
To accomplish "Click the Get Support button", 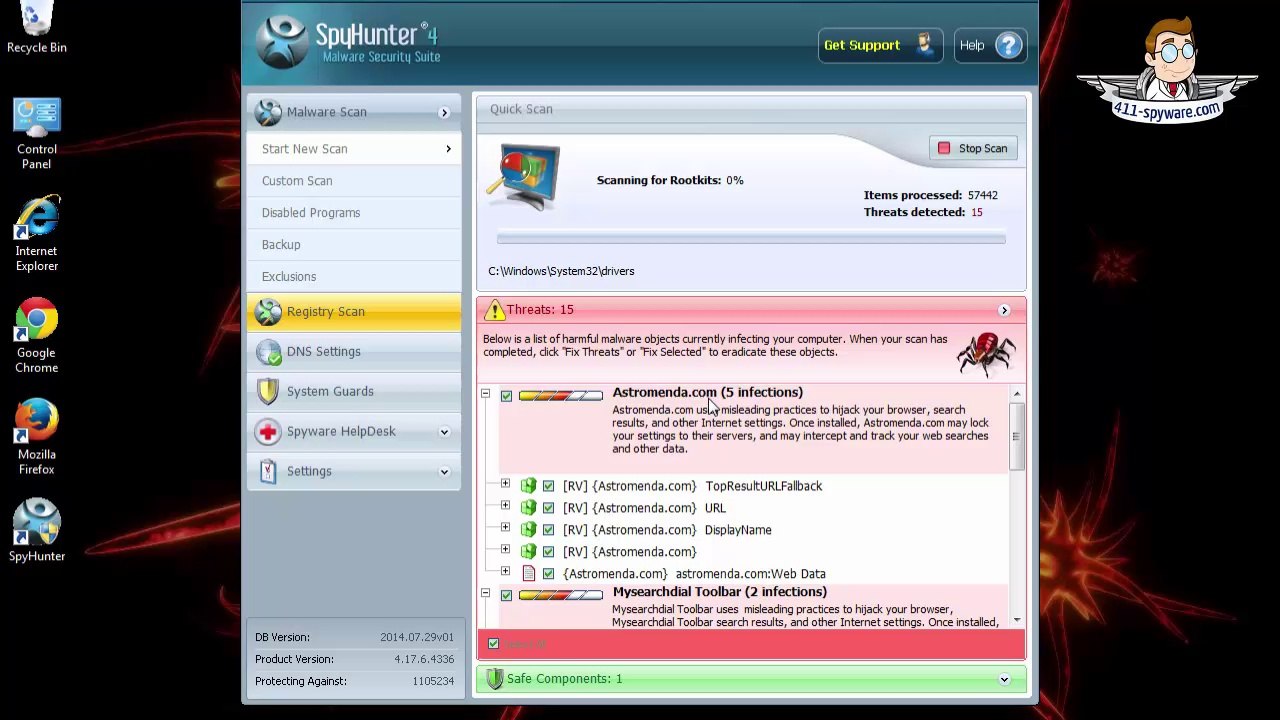I will click(879, 45).
